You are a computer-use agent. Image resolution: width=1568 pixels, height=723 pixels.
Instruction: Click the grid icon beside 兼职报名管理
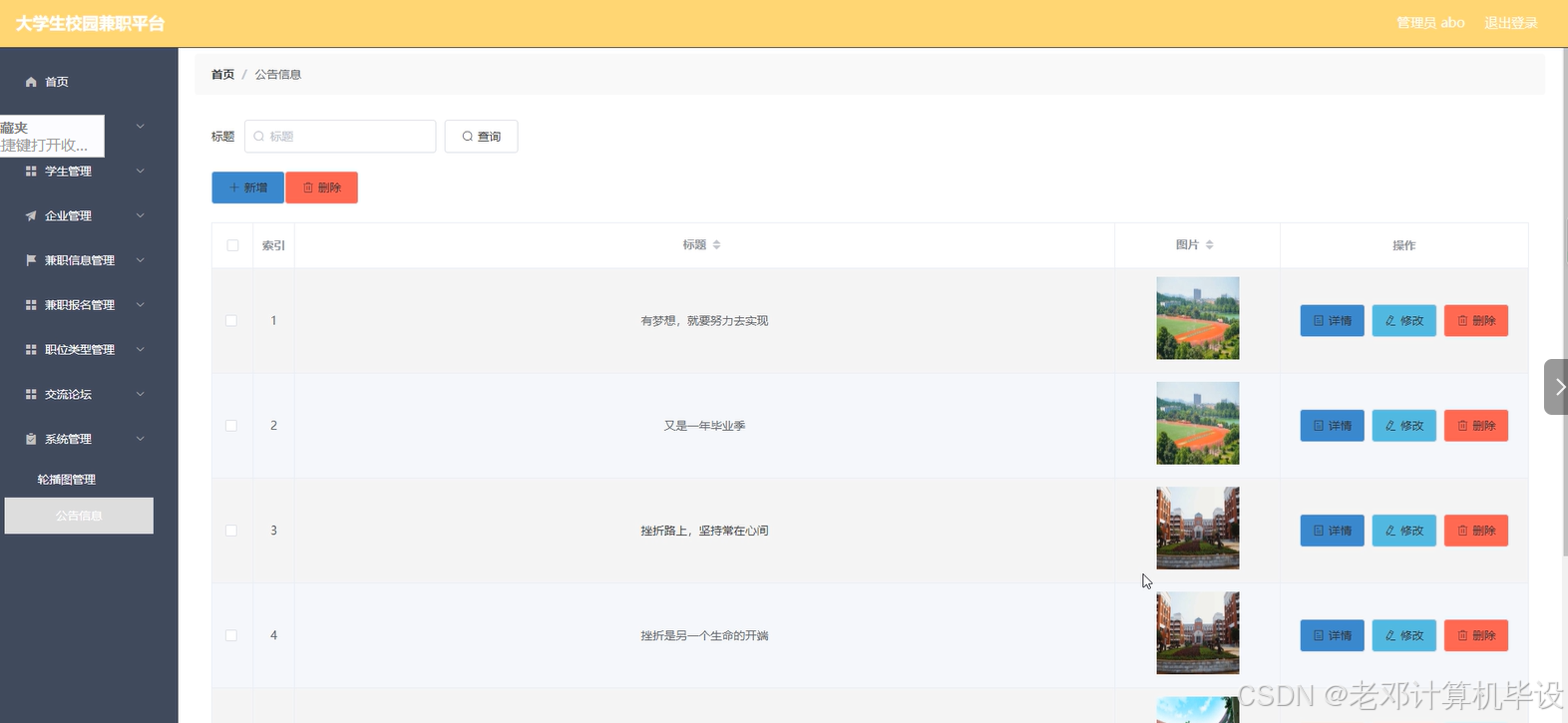coord(31,305)
